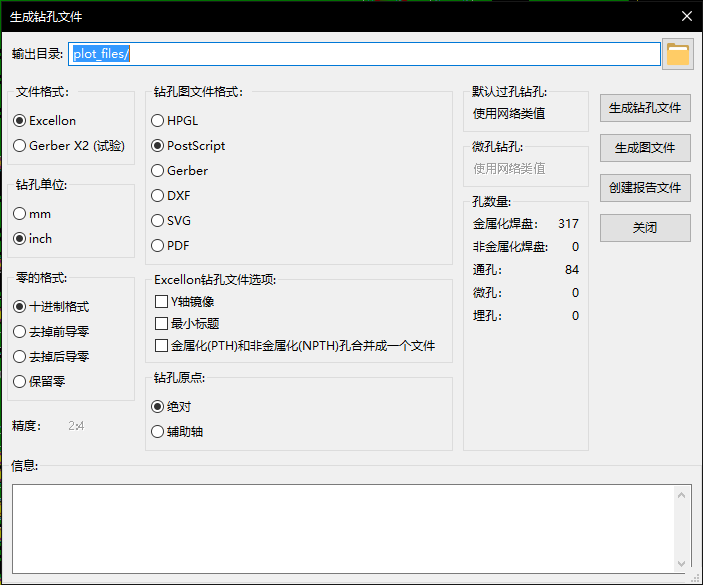Select 去掉前导零 zeros format
Viewport: 703px width, 585px height.
(x=20, y=331)
